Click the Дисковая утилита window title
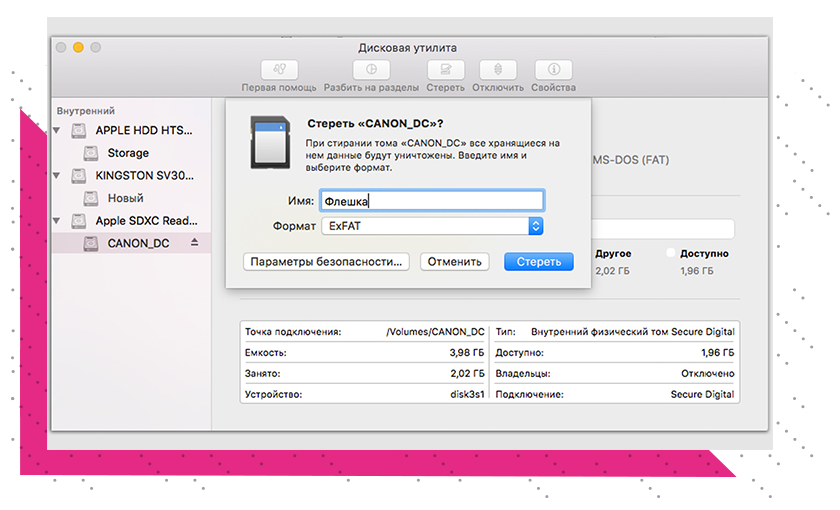This screenshot has height=510, width=840. pos(407,48)
